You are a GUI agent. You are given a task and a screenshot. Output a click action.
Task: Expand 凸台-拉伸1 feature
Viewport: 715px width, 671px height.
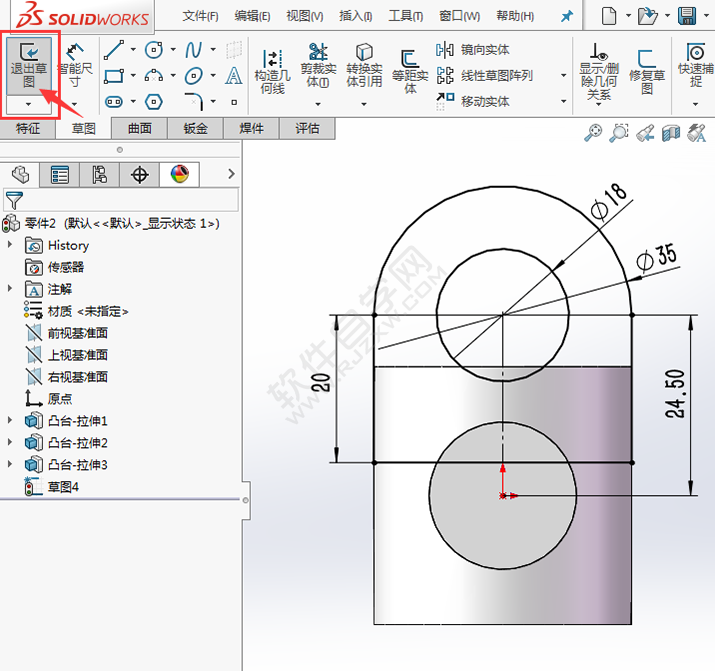pos(10,420)
